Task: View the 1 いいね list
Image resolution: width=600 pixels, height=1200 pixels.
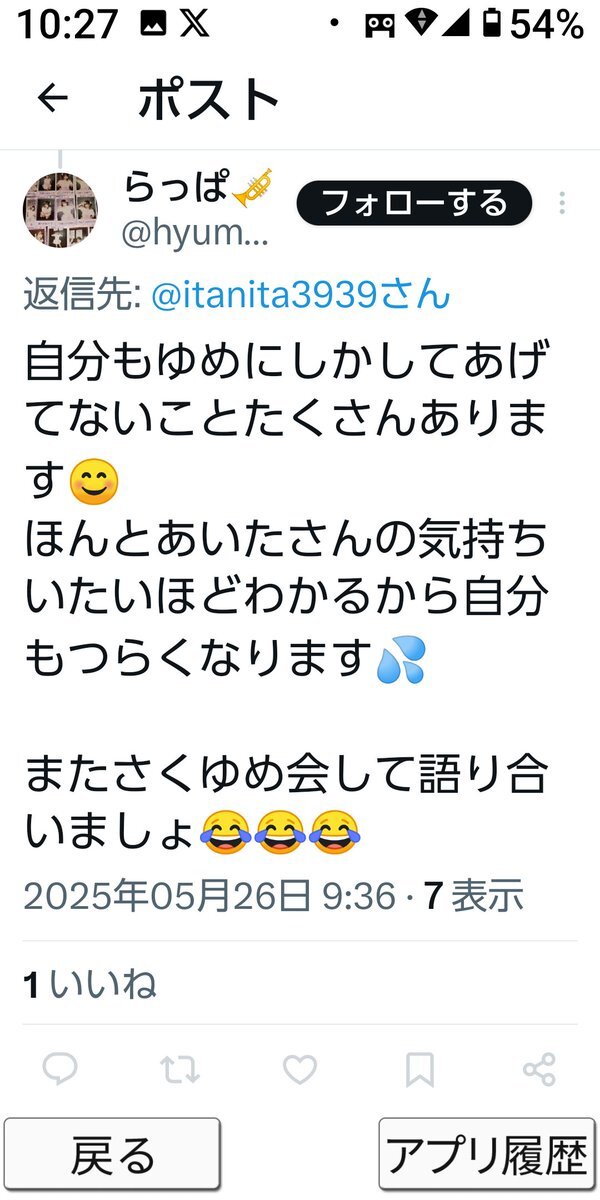Action: coord(90,985)
